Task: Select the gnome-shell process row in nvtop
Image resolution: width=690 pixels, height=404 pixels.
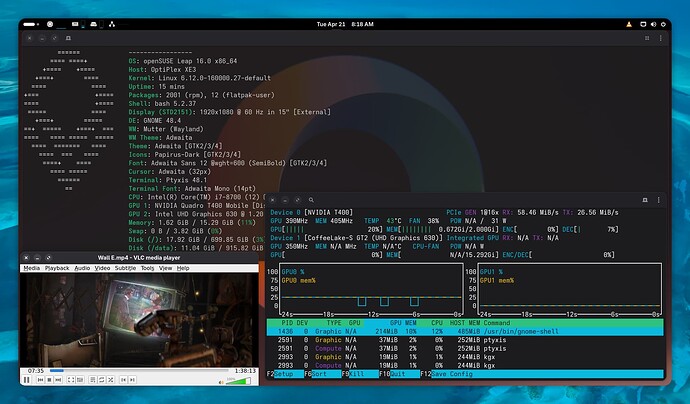Action: [465, 331]
